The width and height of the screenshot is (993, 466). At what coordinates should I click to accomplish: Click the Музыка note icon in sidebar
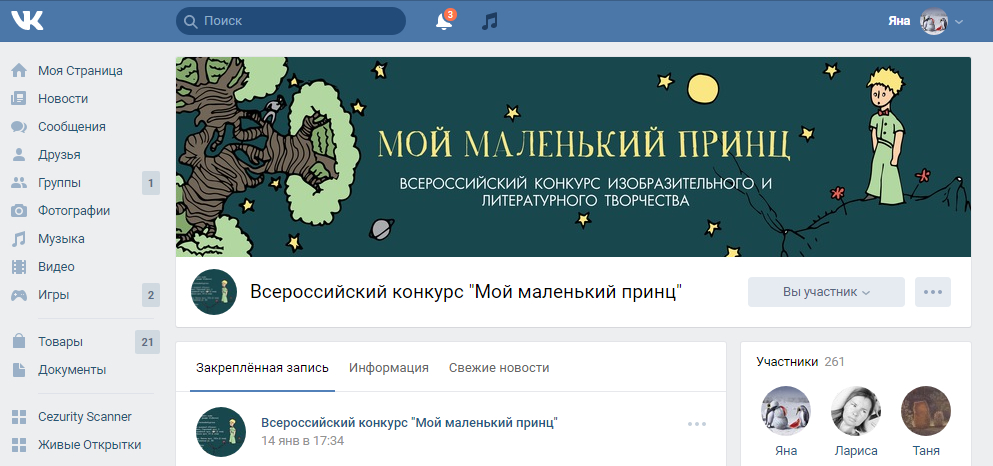19,239
